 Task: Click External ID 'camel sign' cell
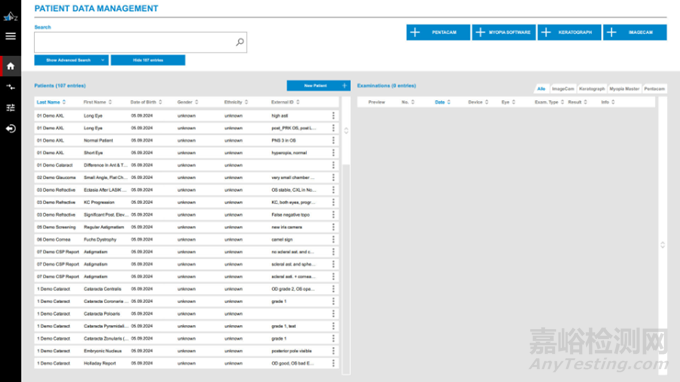tap(282, 239)
